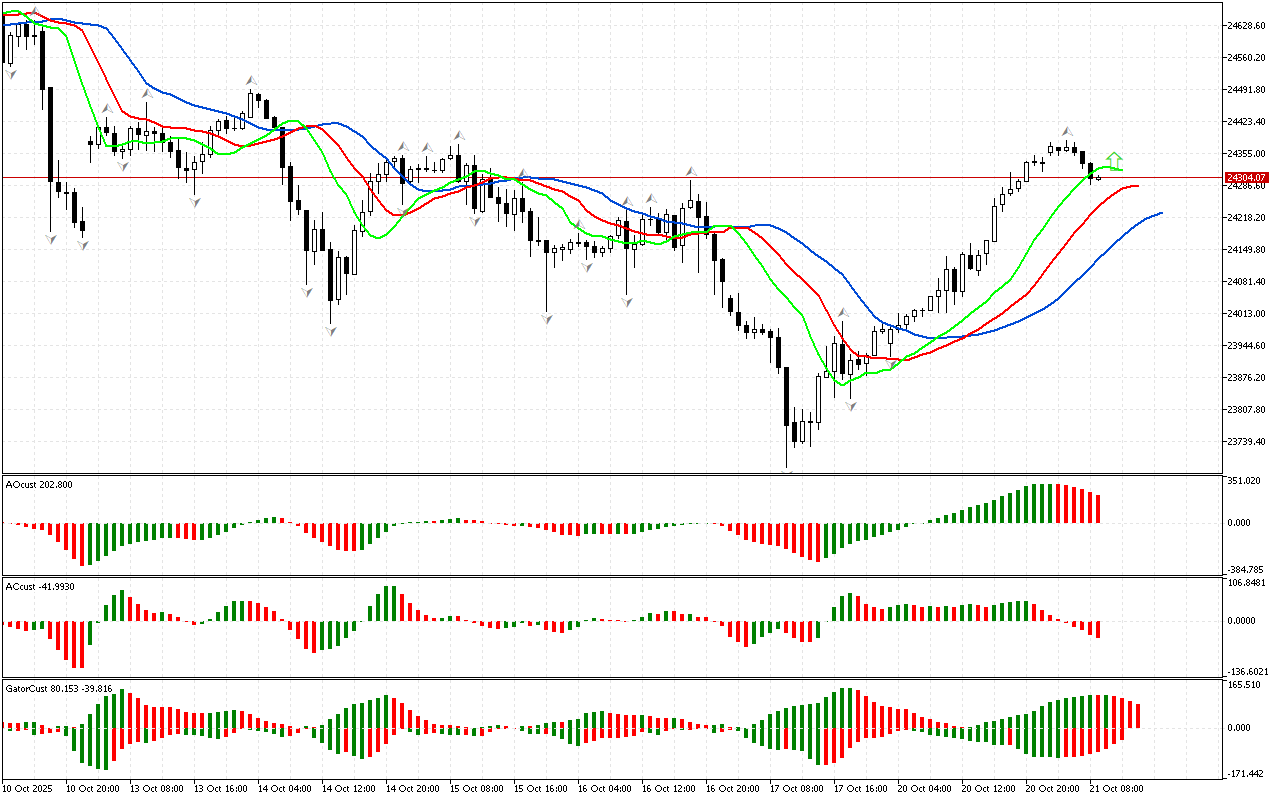Image resolution: width=1280 pixels, height=800 pixels.
Task: Select the down fractal below 14 Oct low
Action: tap(329, 330)
